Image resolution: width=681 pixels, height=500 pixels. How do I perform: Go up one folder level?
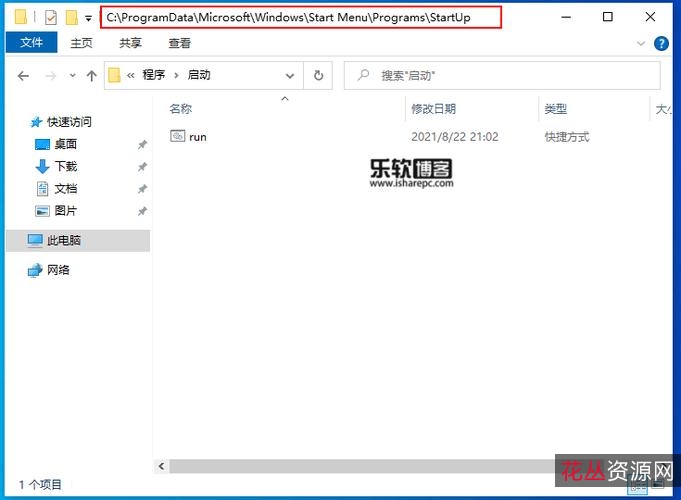[x=91, y=76]
